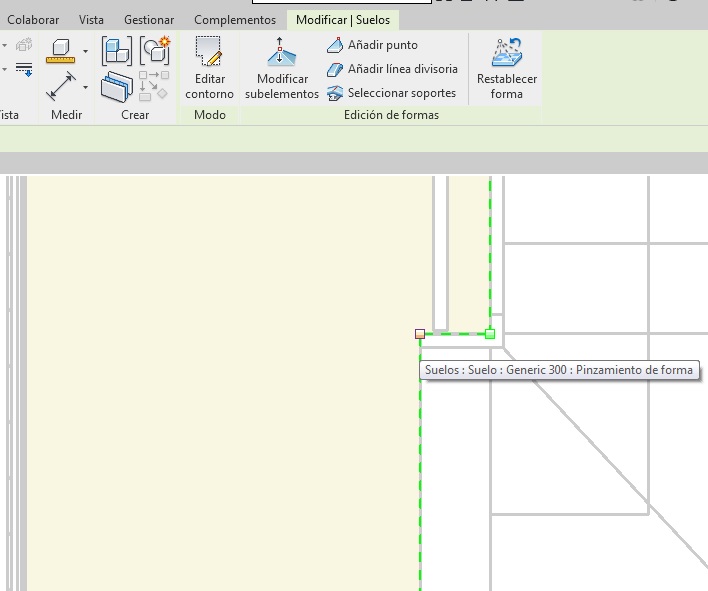
Task: Expand the dimension tool dropdown arrow
Action: [x=85, y=88]
